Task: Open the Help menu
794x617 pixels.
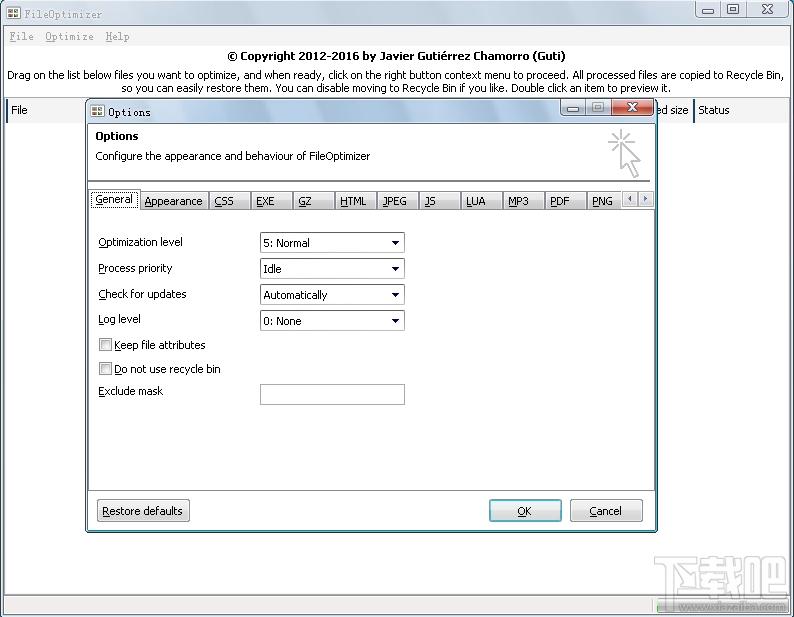Action: tap(117, 36)
